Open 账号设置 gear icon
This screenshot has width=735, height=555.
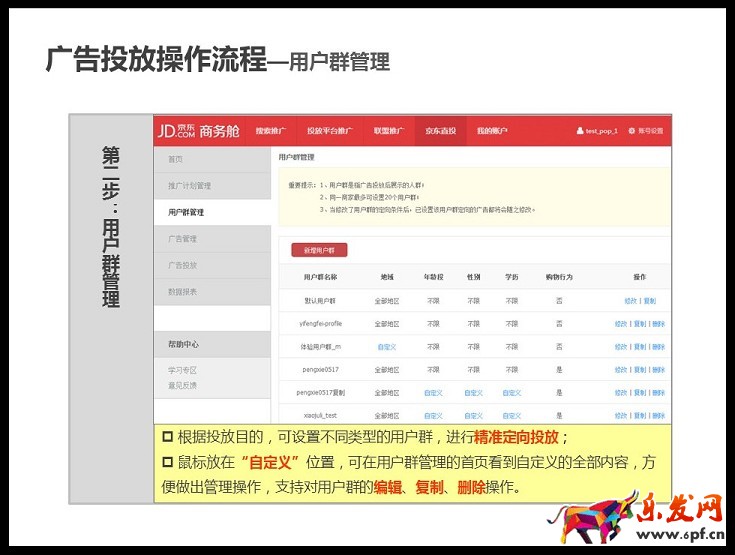click(632, 131)
